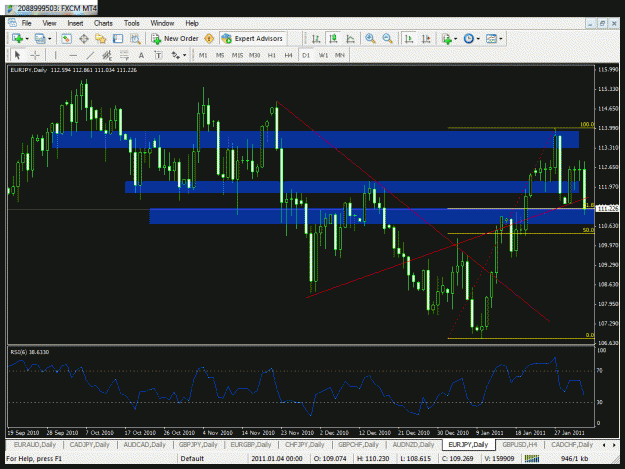The width and height of the screenshot is (625, 469).
Task: Open the File menu
Action: click(x=26, y=23)
